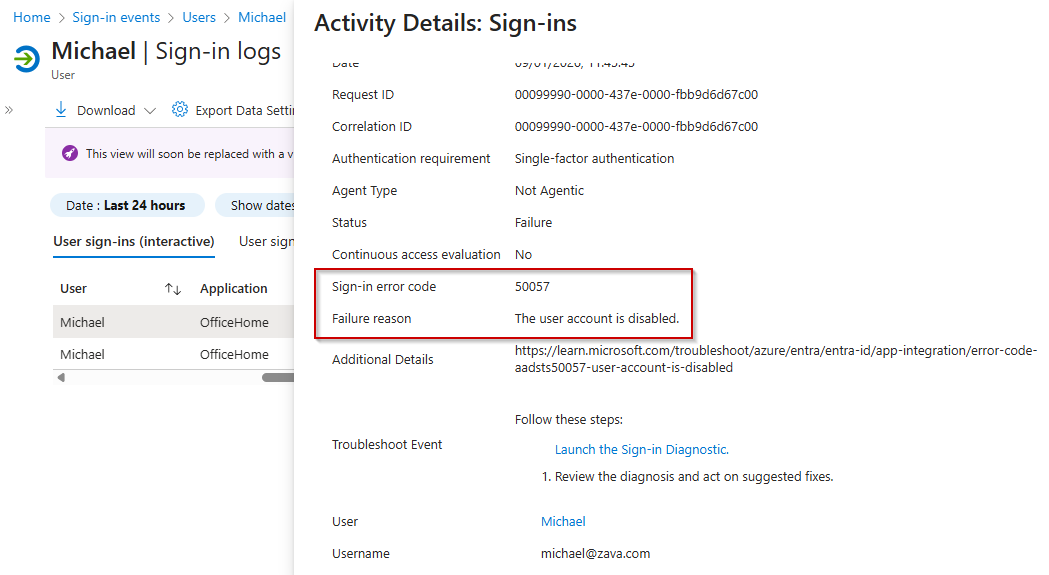This screenshot has width=1049, height=575.
Task: Sort the User column with the arrows icon
Action: coord(173,289)
